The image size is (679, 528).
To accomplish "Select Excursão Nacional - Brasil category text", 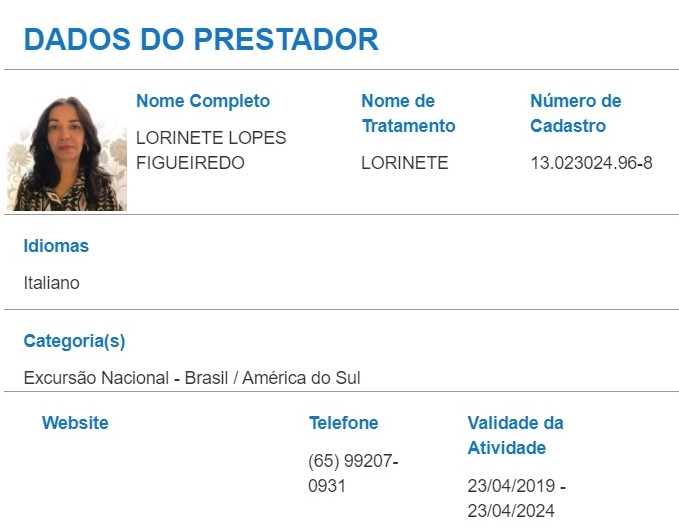I will pyautogui.click(x=126, y=378).
